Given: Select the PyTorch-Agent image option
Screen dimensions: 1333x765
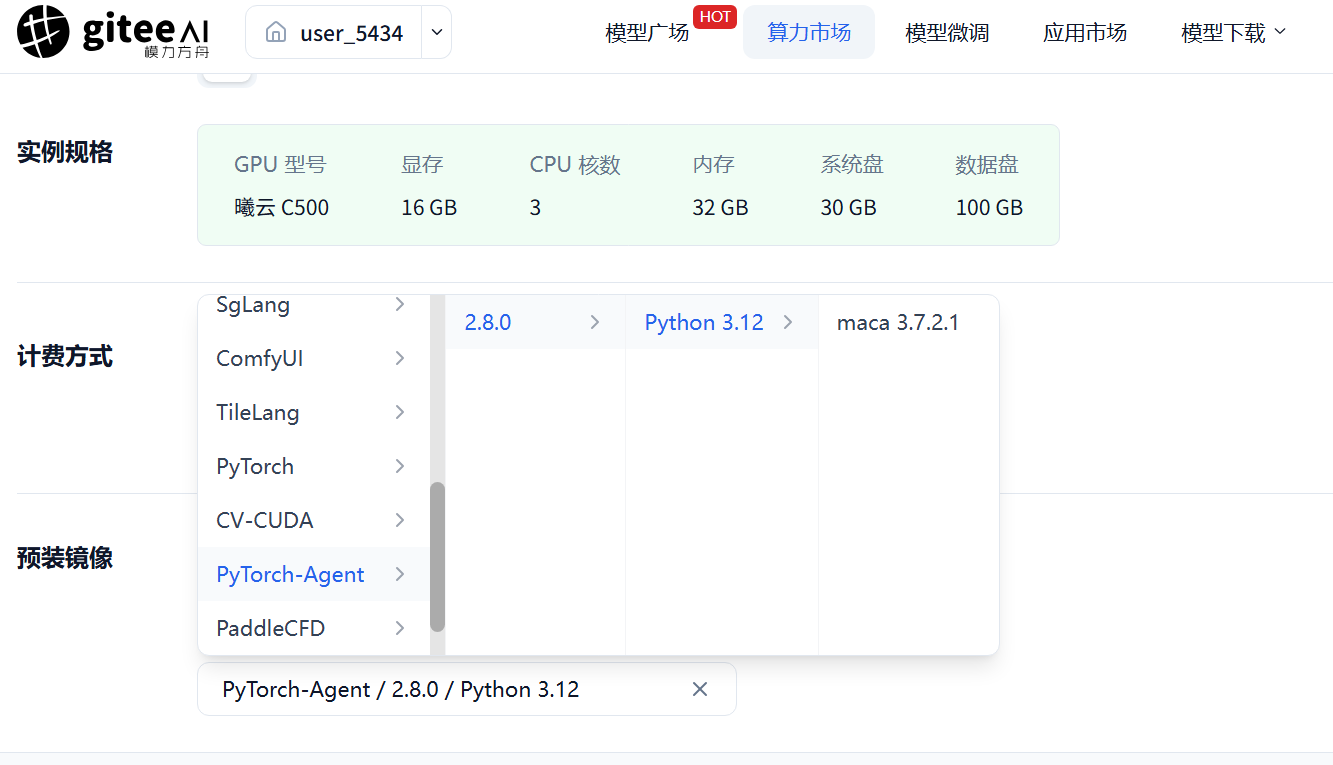Looking at the screenshot, I should point(314,574).
